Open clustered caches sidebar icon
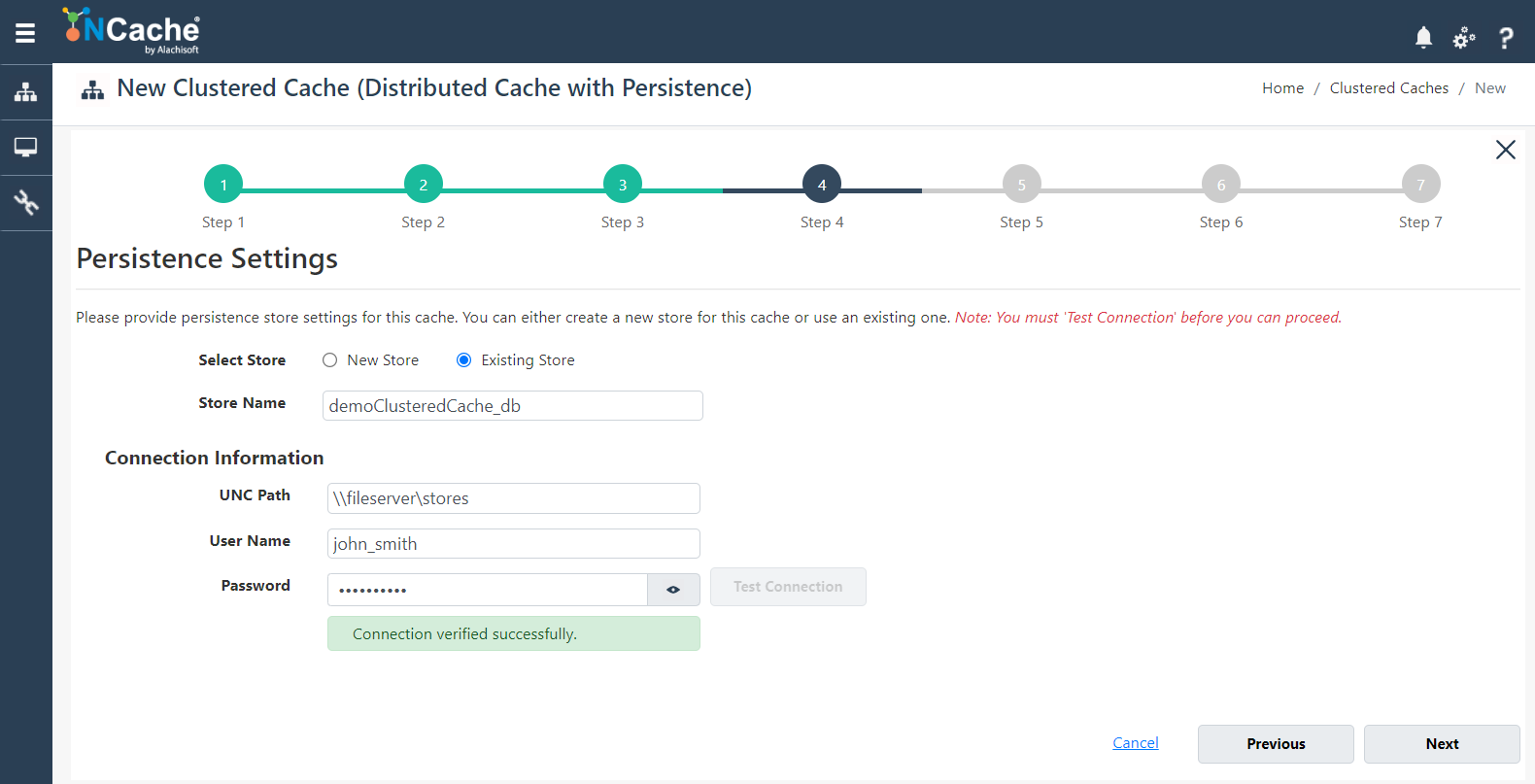Viewport: 1535px width, 784px height. point(26,92)
